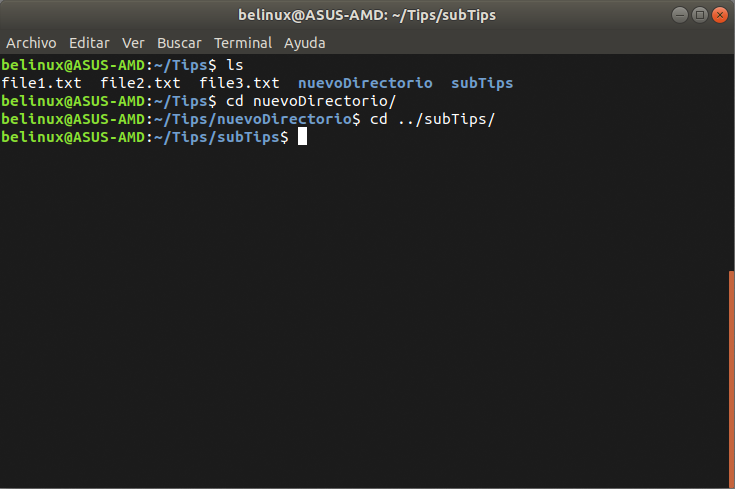Open the Editar menu

tap(89, 43)
